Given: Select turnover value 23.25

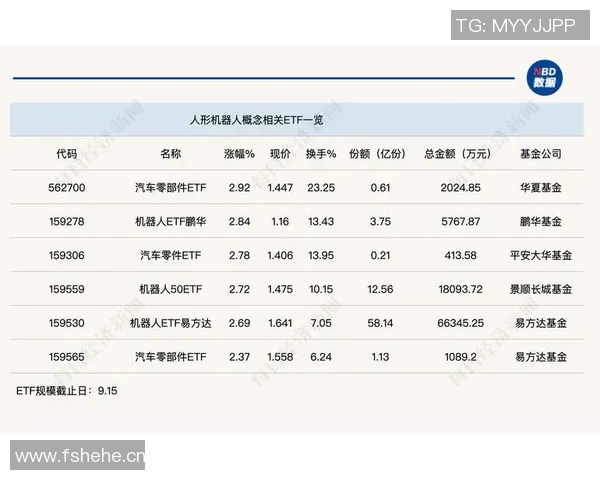Looking at the screenshot, I should [321, 188].
